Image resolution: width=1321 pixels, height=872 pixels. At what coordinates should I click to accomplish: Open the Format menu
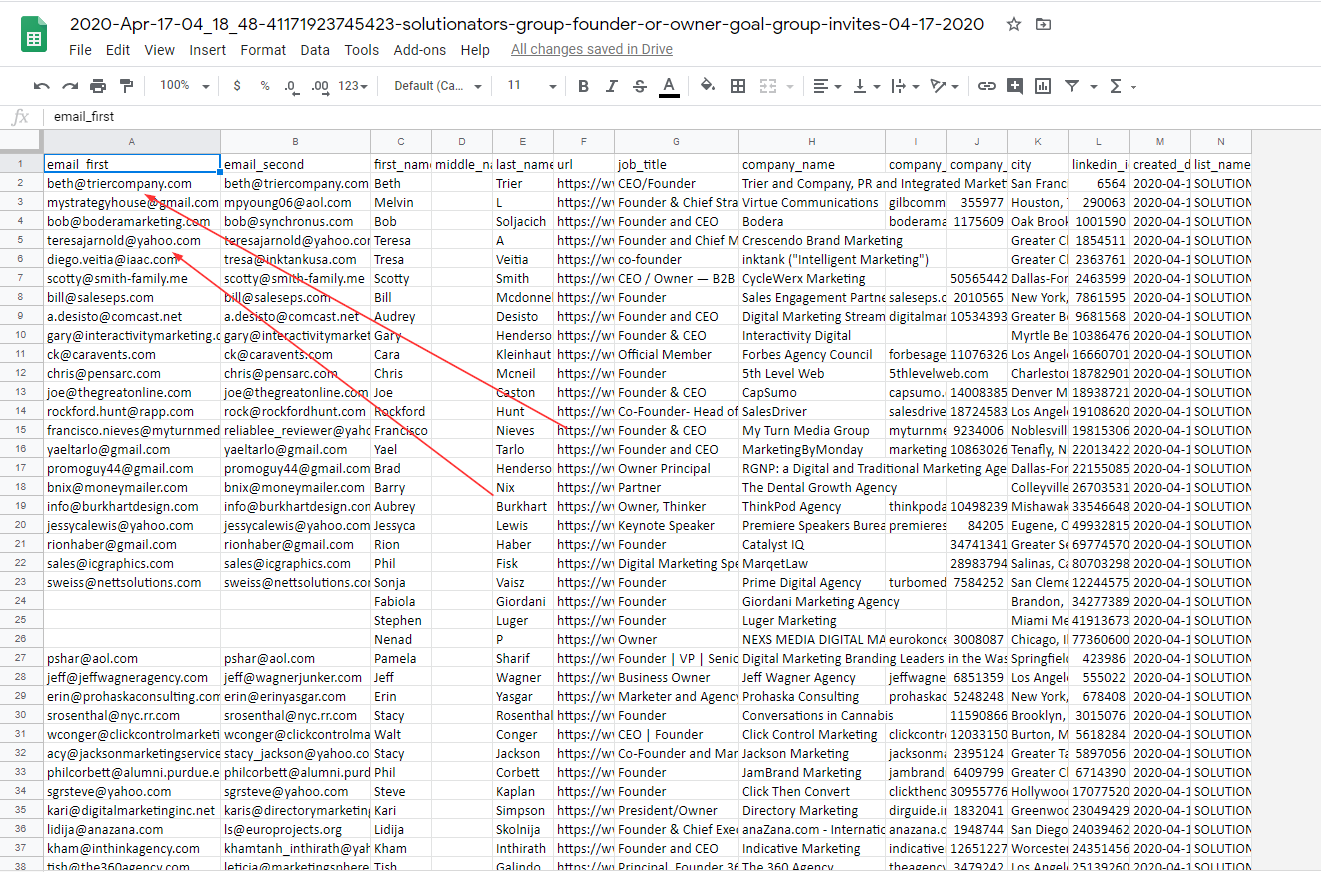click(263, 50)
